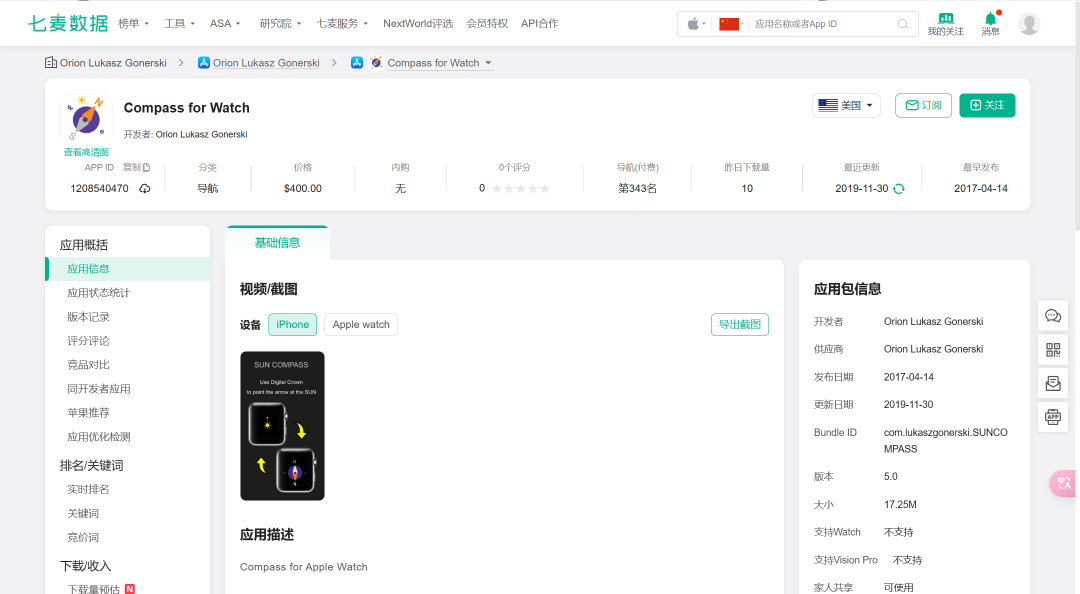The height and width of the screenshot is (594, 1080).
Task: Click the QR code floating icon
Action: (1053, 349)
